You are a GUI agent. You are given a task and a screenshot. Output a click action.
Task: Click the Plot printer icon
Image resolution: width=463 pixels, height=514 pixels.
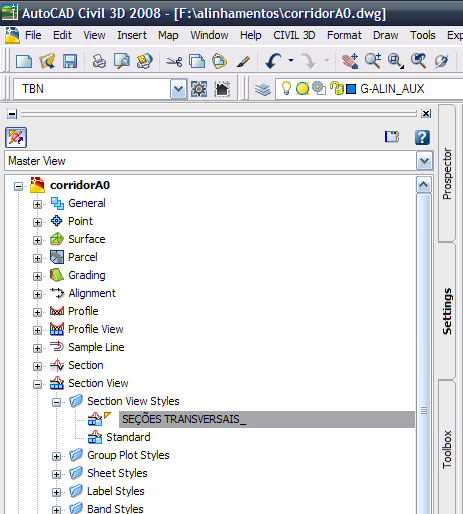99,61
